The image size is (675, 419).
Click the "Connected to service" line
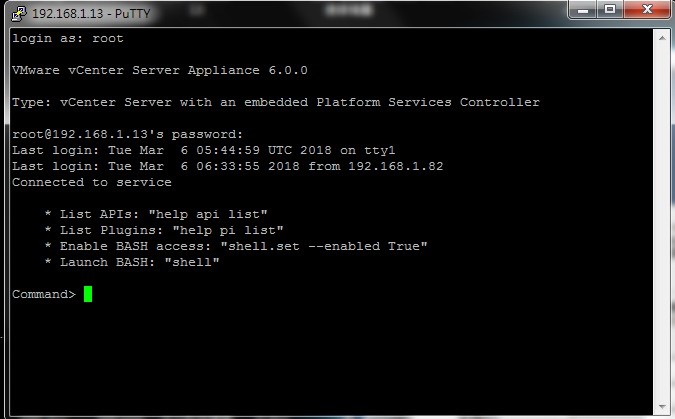pyautogui.click(x=92, y=182)
